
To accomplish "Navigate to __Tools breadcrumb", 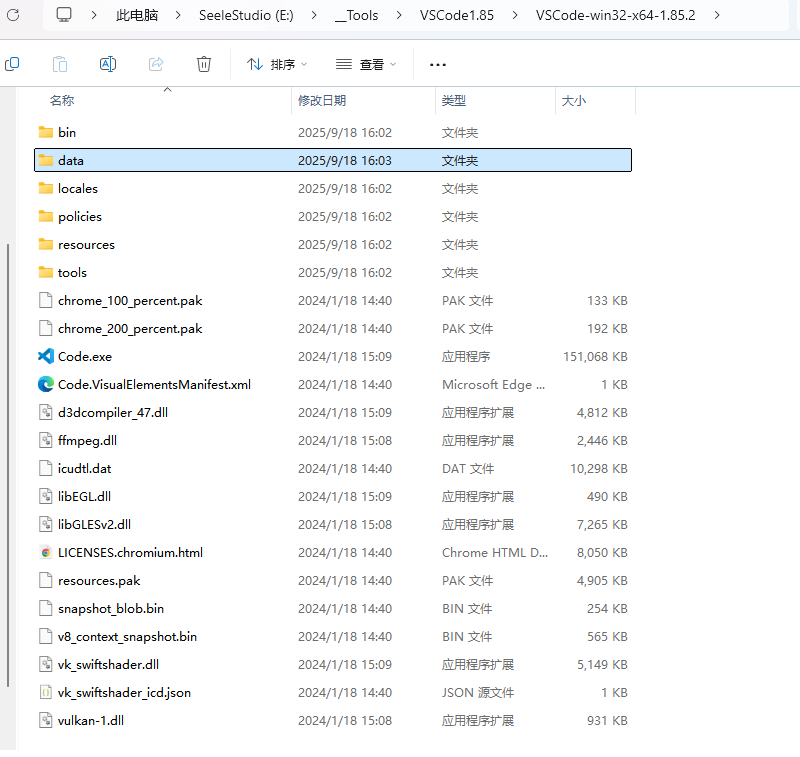I will (x=358, y=15).
